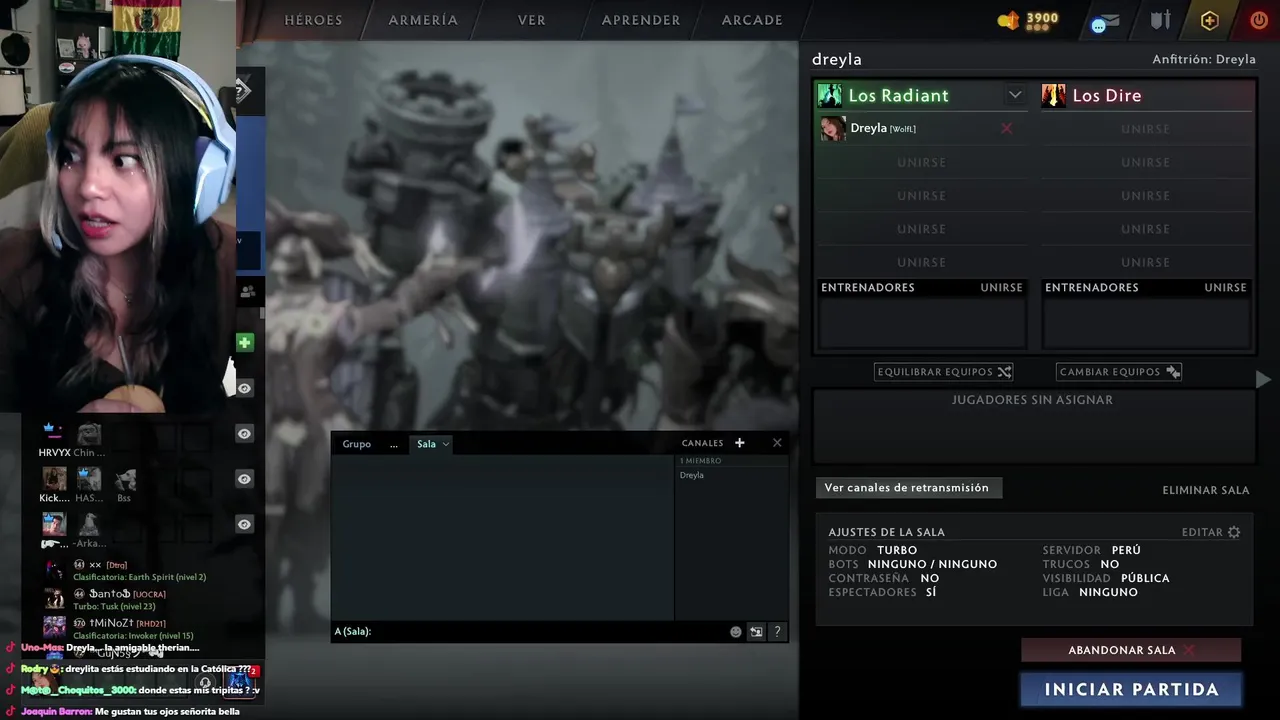This screenshot has width=1280, height=720.
Task: Toggle the eye icon beside -Arka party
Action: tap(244, 524)
